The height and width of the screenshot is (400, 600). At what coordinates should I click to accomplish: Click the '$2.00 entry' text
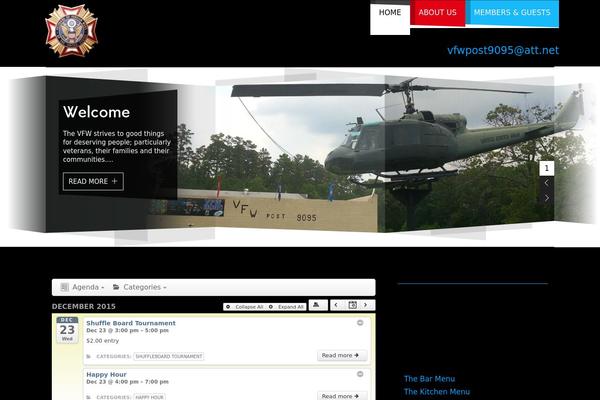point(103,341)
